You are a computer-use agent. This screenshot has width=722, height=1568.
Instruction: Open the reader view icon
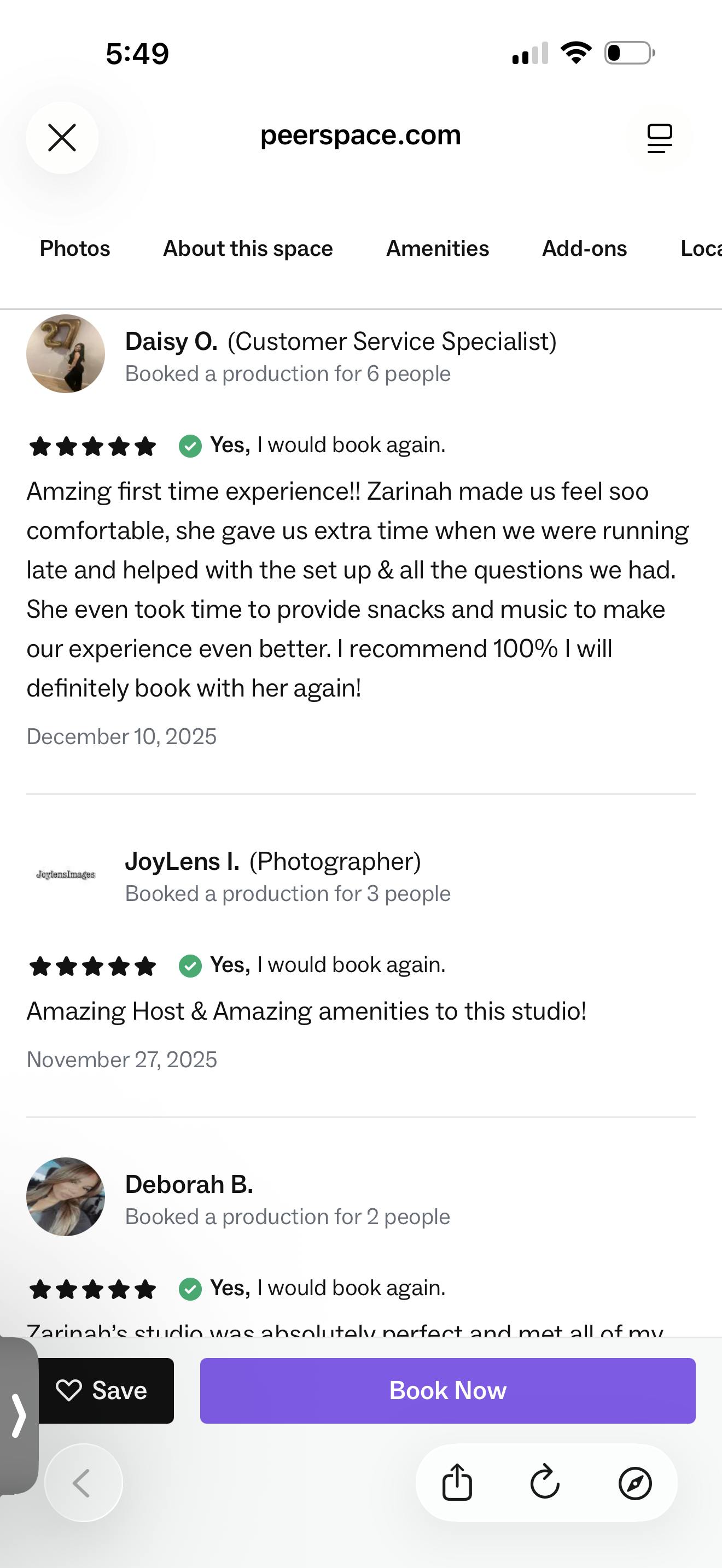click(659, 138)
